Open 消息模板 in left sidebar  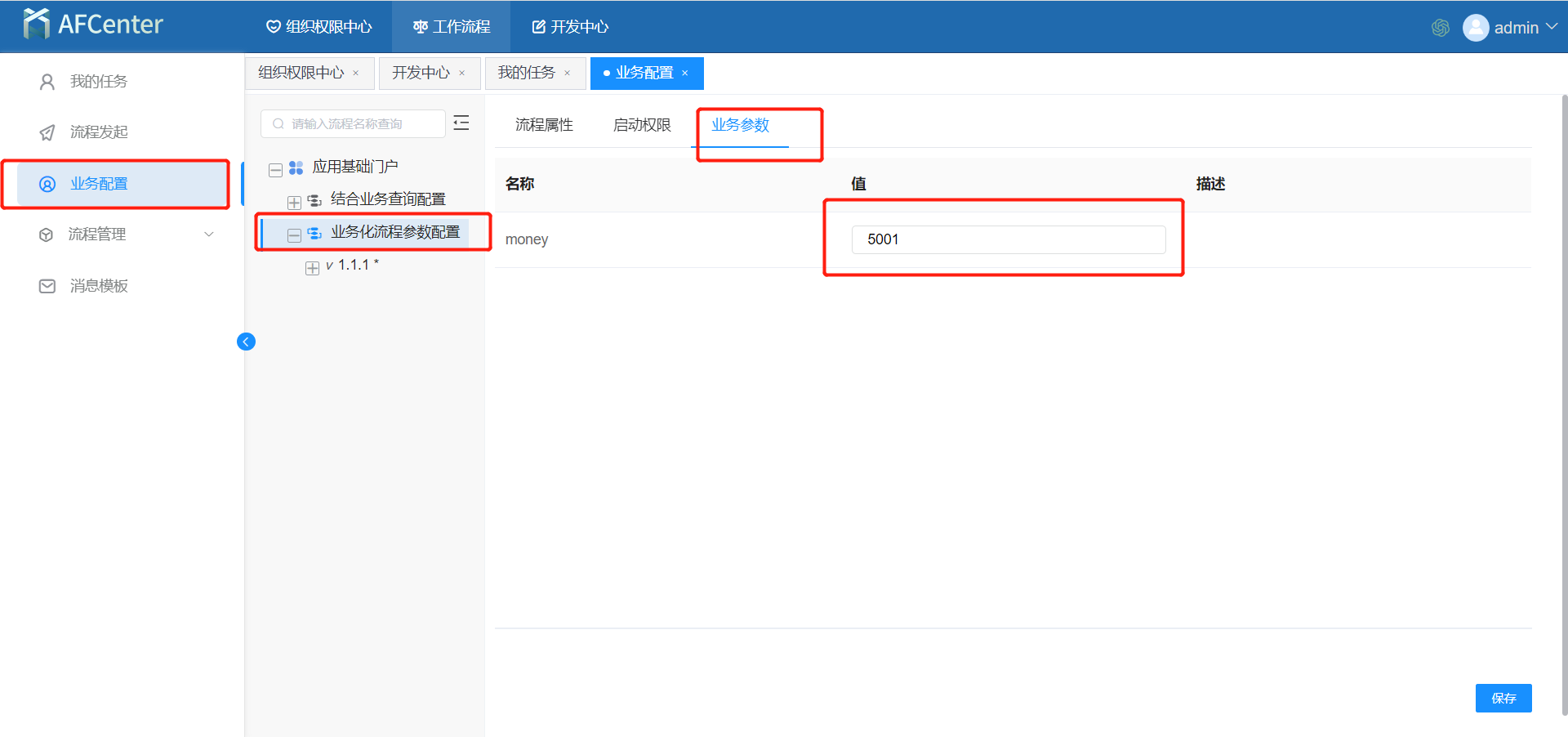click(98, 286)
